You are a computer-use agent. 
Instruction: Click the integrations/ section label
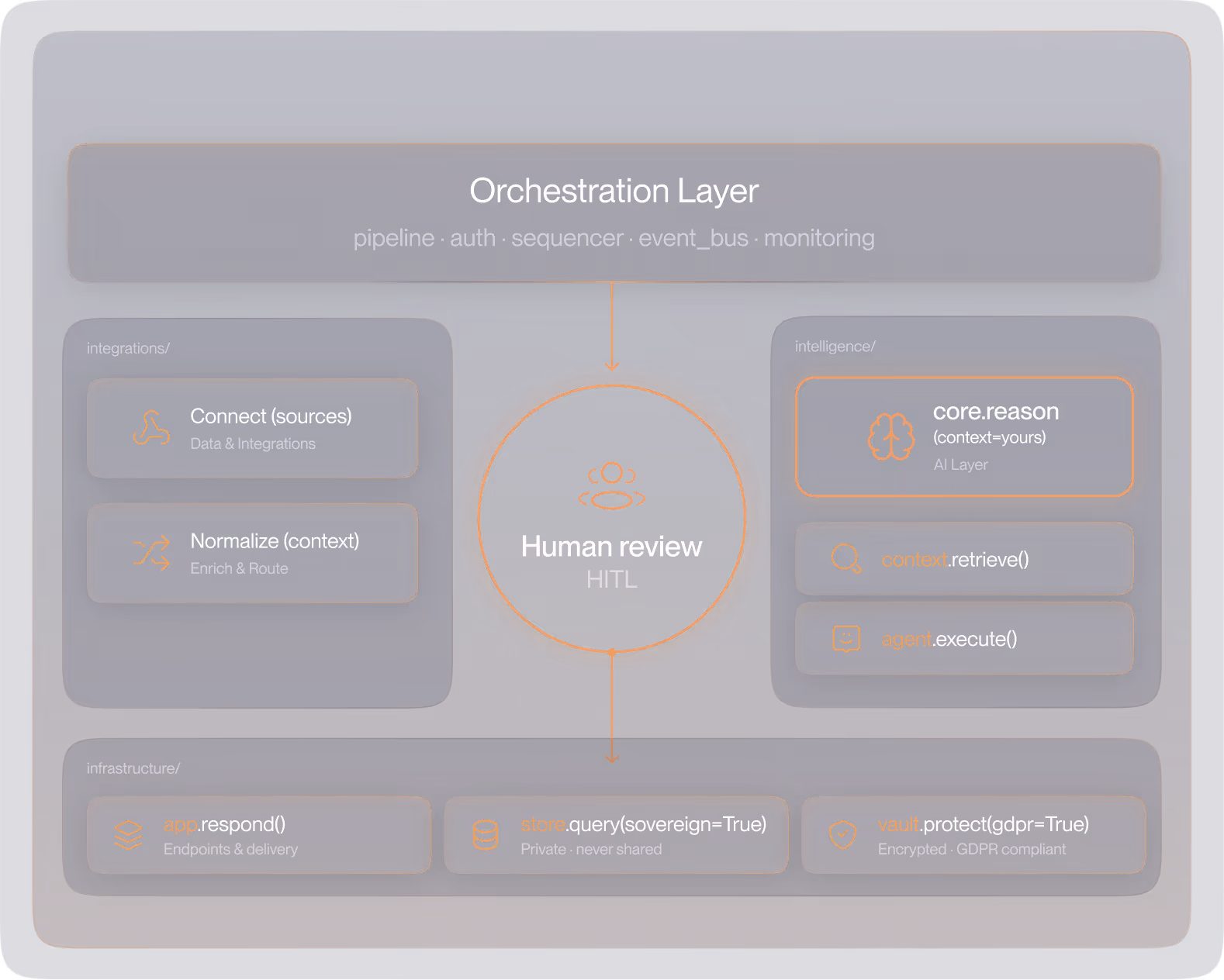click(128, 348)
